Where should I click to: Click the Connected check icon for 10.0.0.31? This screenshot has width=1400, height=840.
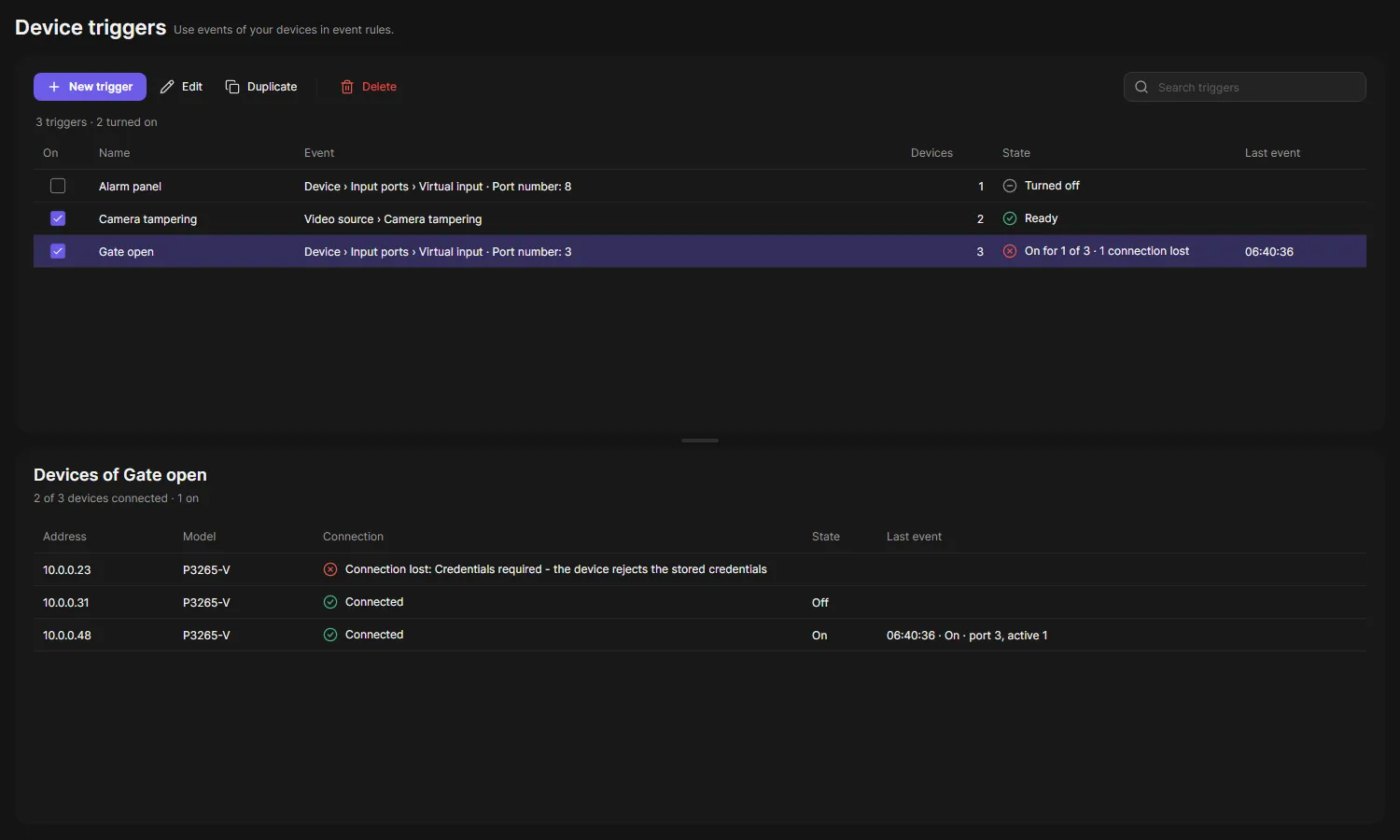(330, 602)
